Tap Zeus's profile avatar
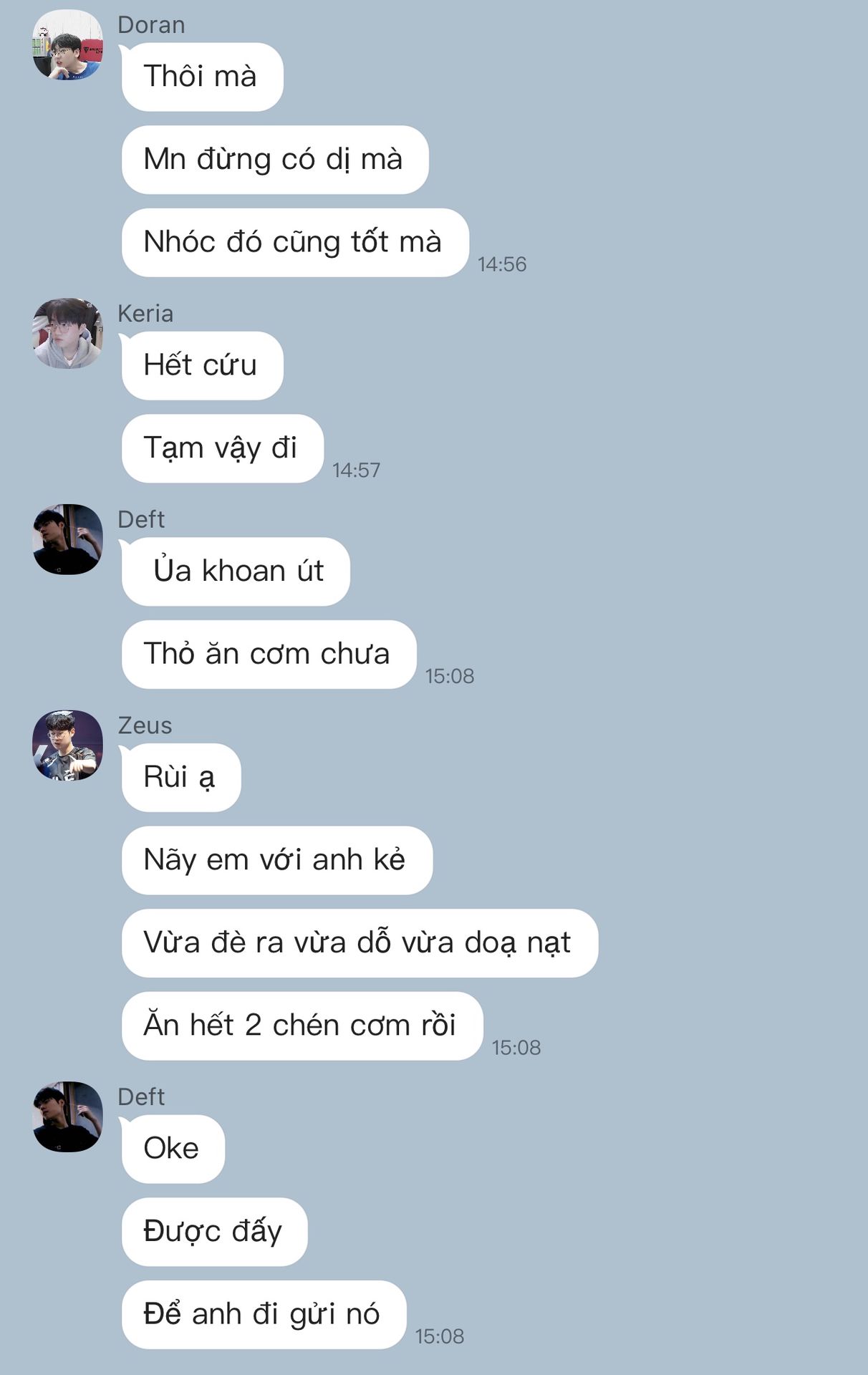 (x=68, y=745)
